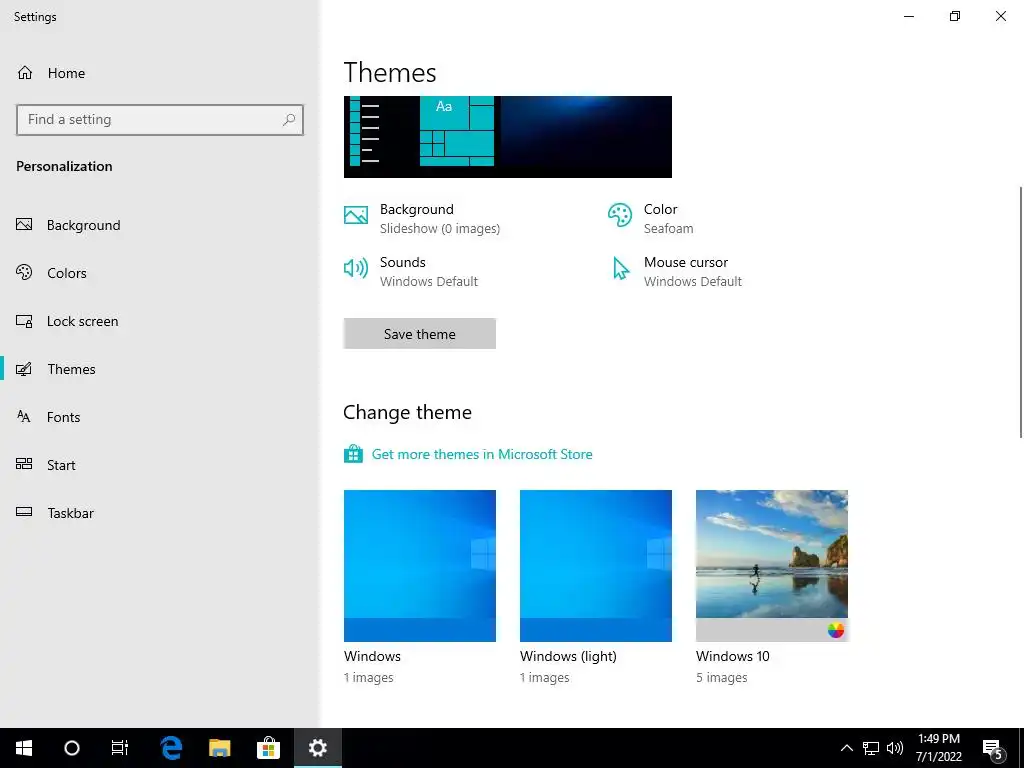Open the clock showing 1:49 PM
Image resolution: width=1024 pixels, height=768 pixels.
(x=938, y=748)
